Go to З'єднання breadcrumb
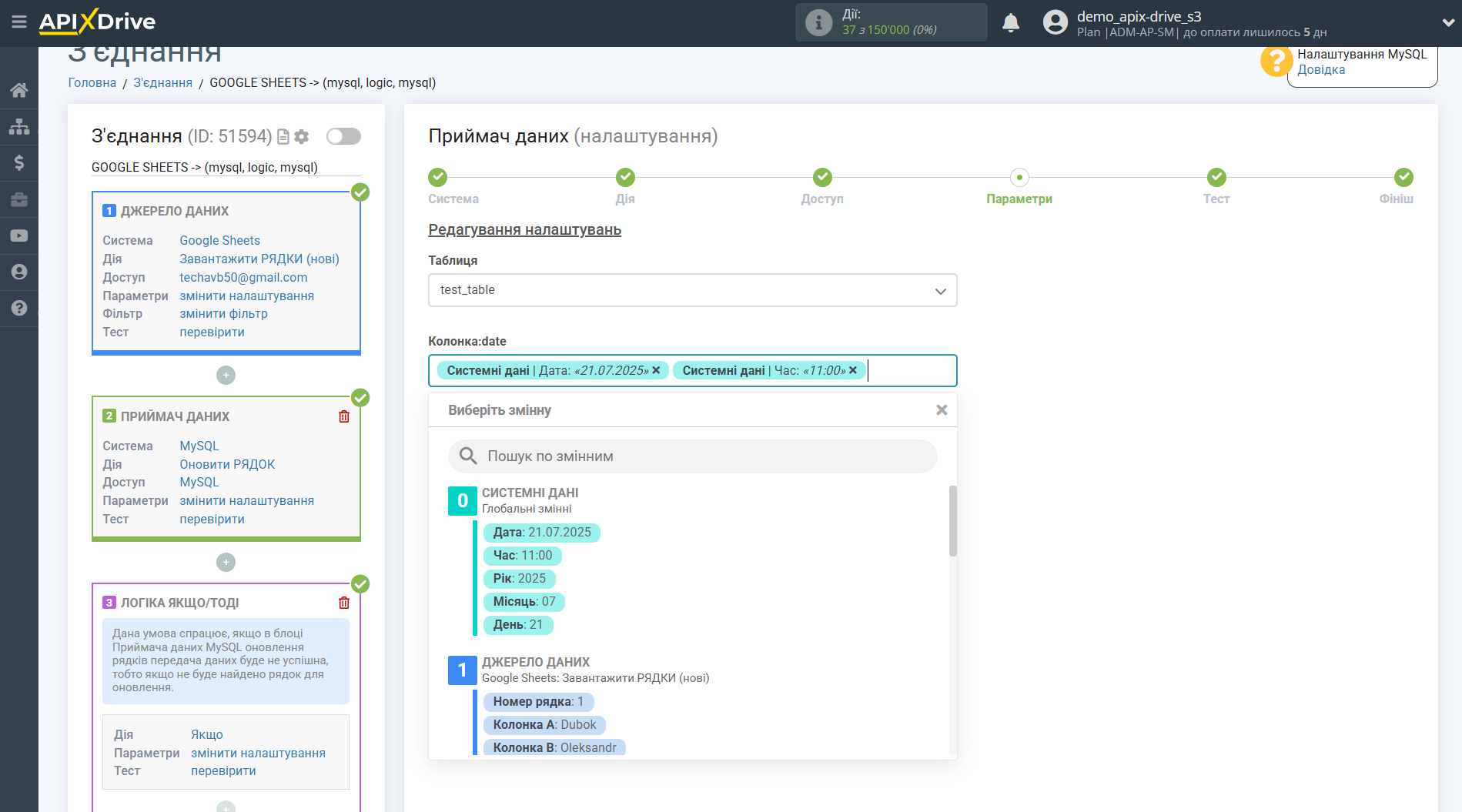The height and width of the screenshot is (812, 1462). pyautogui.click(x=163, y=82)
